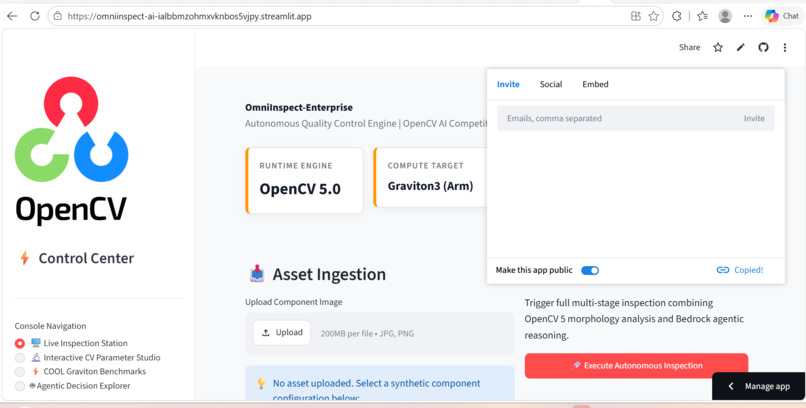Click the OpenCV 5.0 runtime engine card
Viewport: 806px width, 408px height.
[x=304, y=180]
